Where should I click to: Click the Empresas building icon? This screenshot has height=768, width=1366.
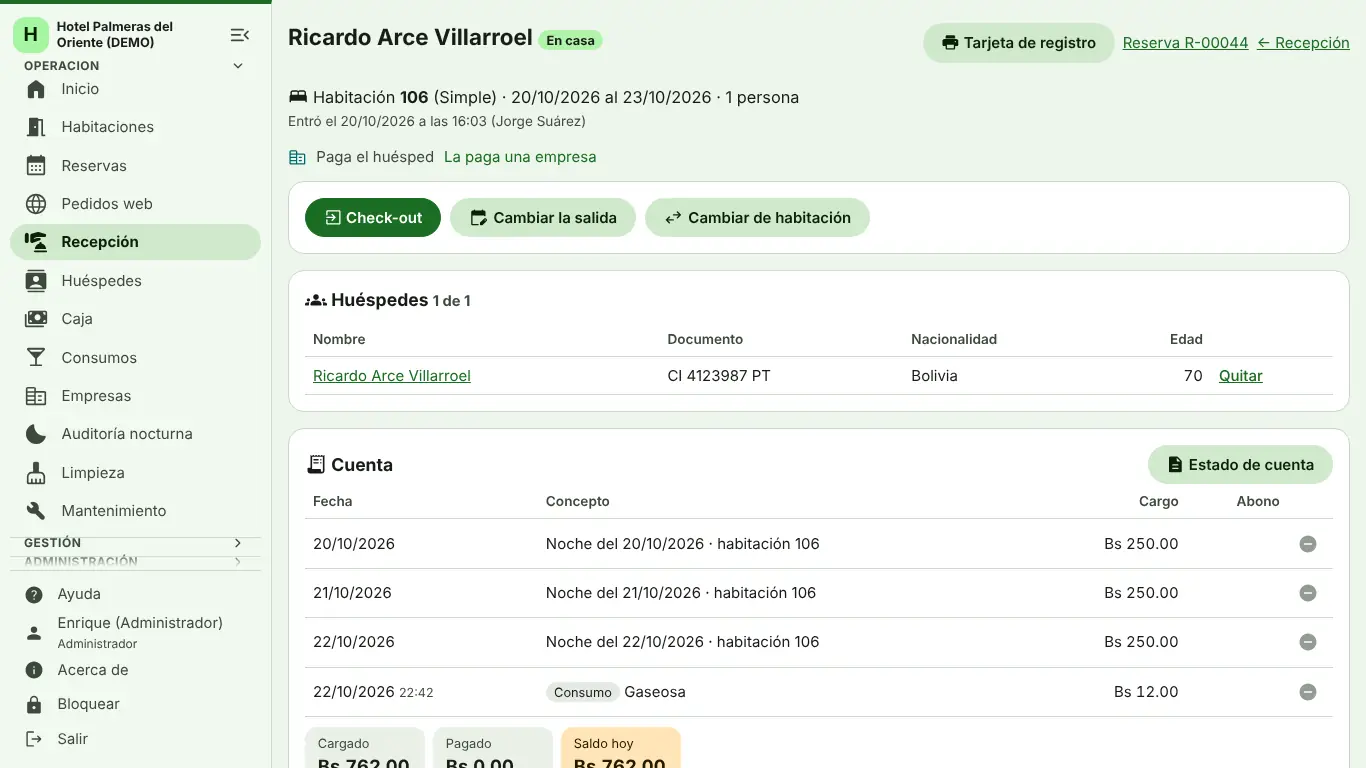coord(36,396)
